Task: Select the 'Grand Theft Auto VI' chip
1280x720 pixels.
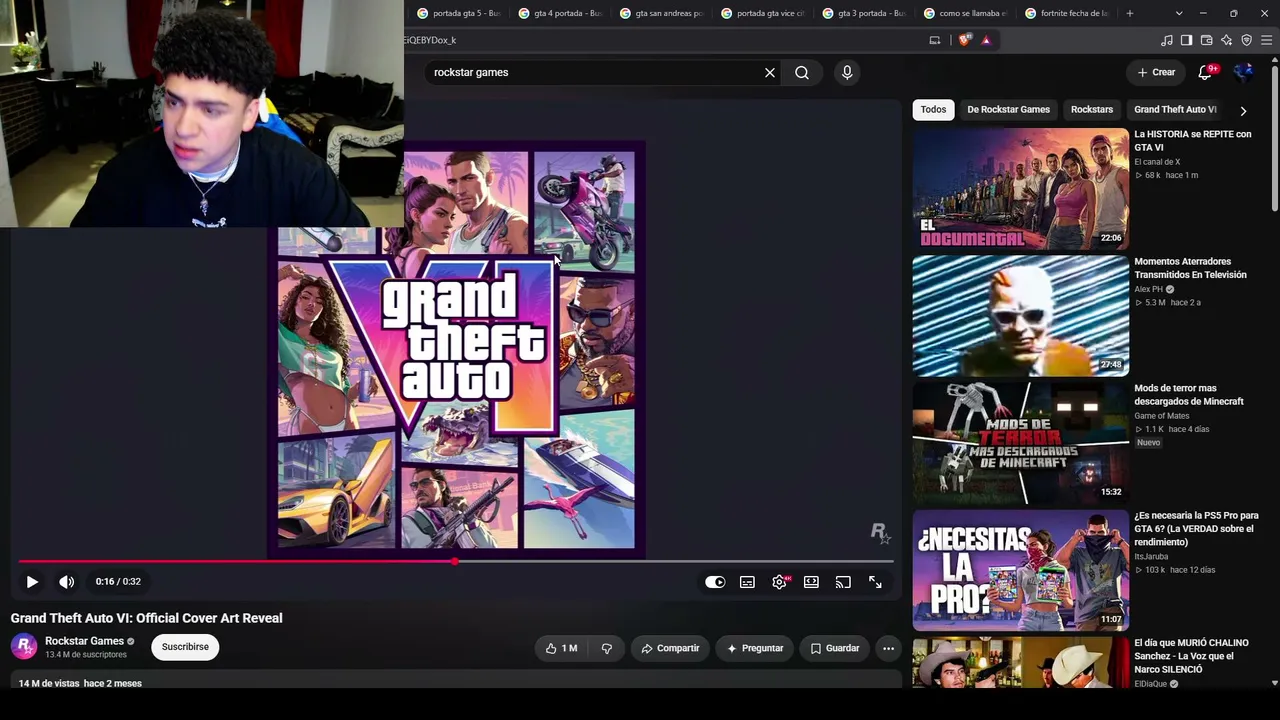Action: (1175, 109)
